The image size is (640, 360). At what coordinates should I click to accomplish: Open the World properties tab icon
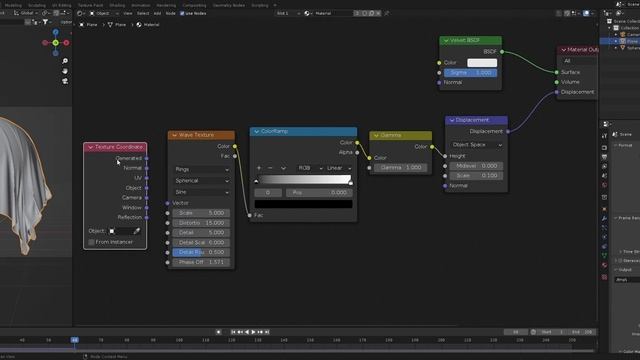604,185
